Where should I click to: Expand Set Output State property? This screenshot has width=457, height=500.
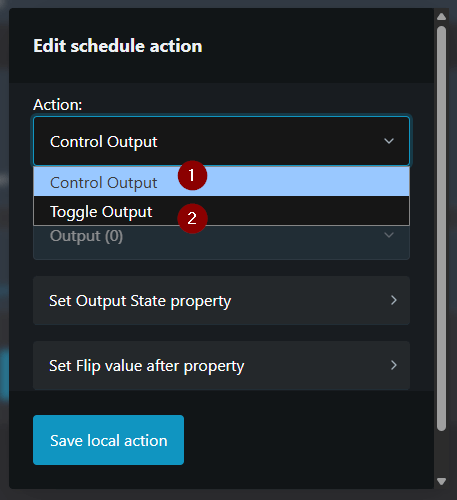(x=221, y=300)
